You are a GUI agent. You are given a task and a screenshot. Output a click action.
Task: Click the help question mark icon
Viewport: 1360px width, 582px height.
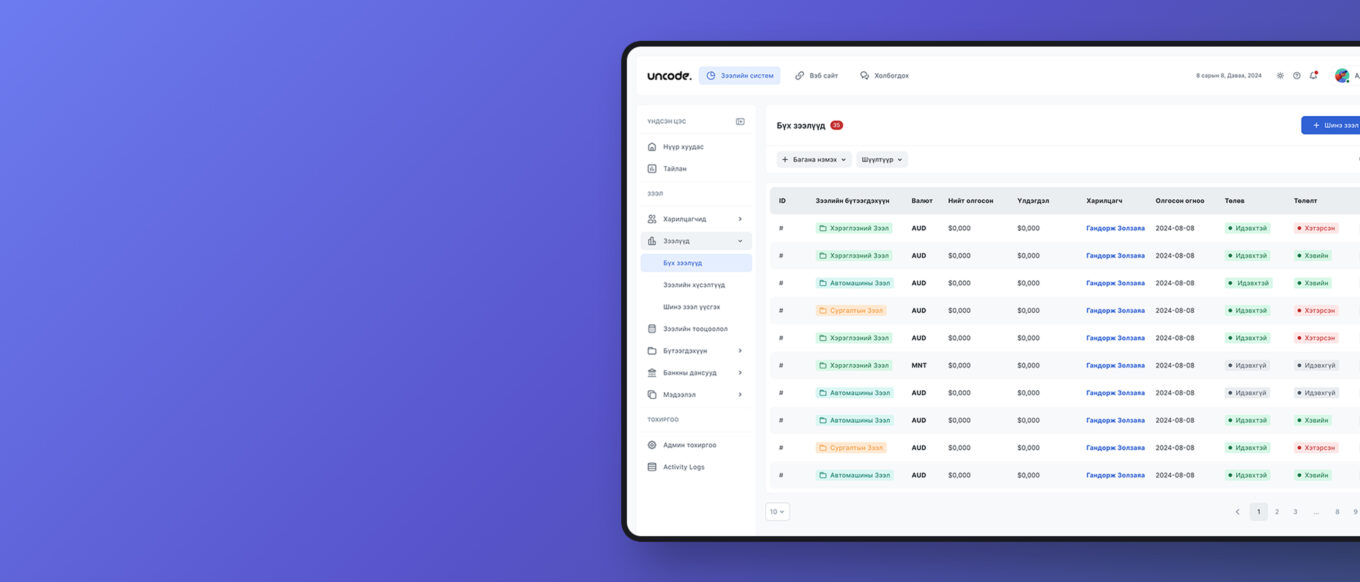(x=1297, y=76)
